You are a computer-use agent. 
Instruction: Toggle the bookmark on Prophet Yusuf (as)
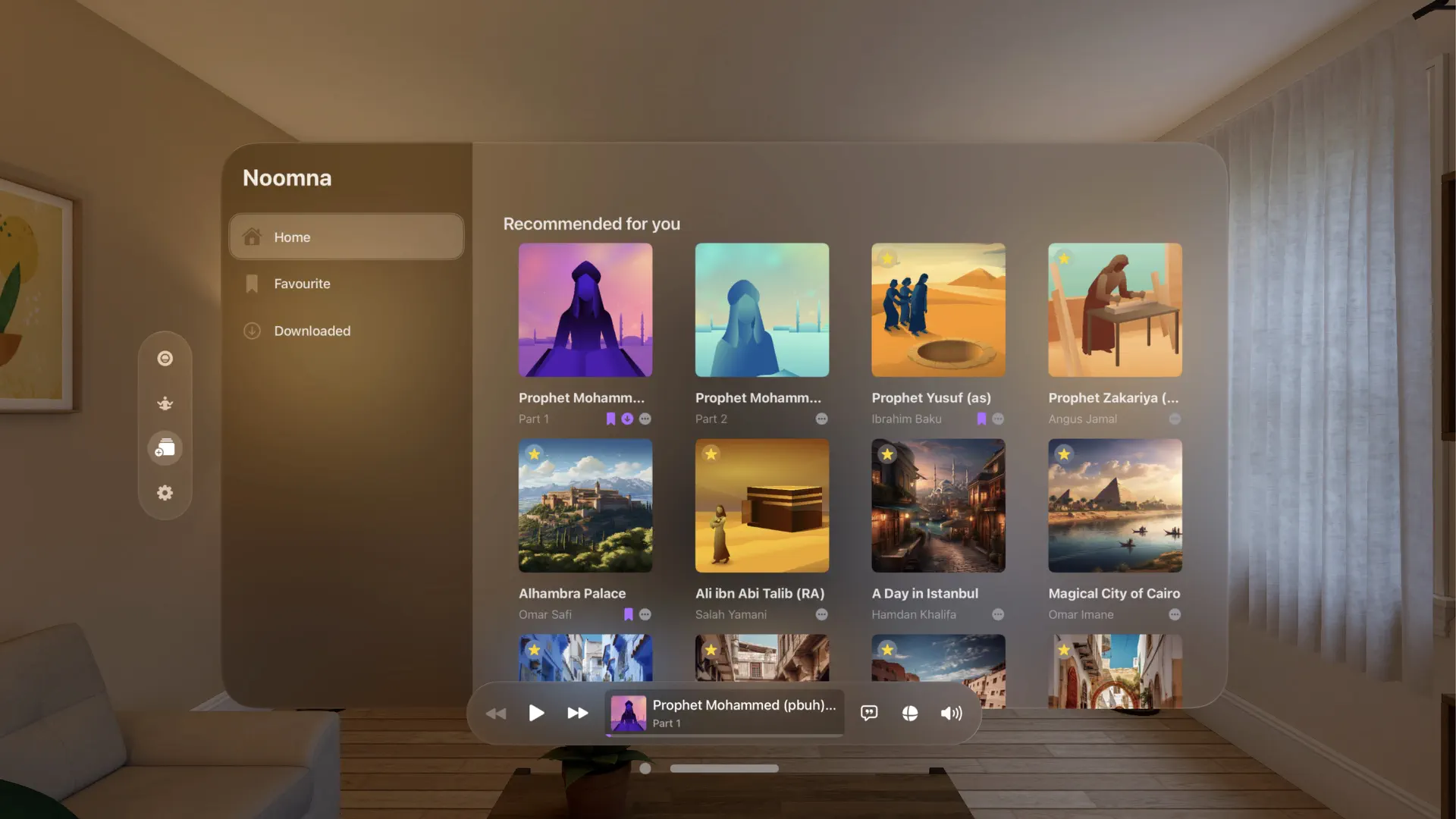pos(981,419)
